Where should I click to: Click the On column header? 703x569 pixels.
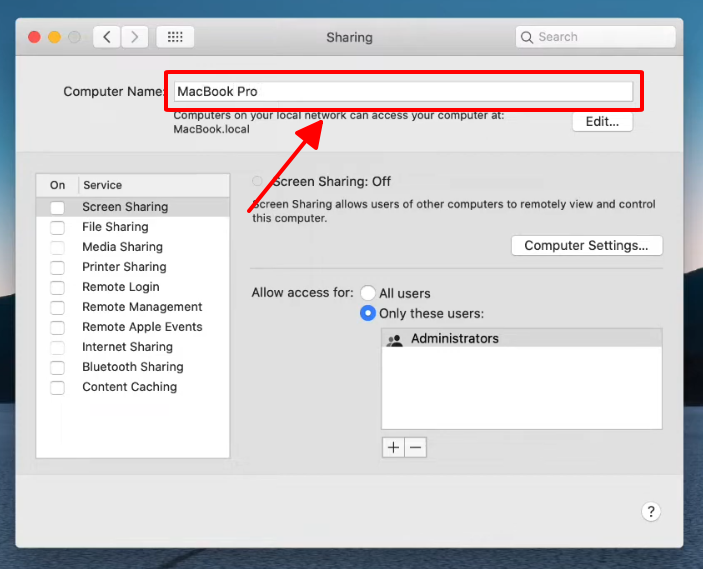[x=57, y=185]
